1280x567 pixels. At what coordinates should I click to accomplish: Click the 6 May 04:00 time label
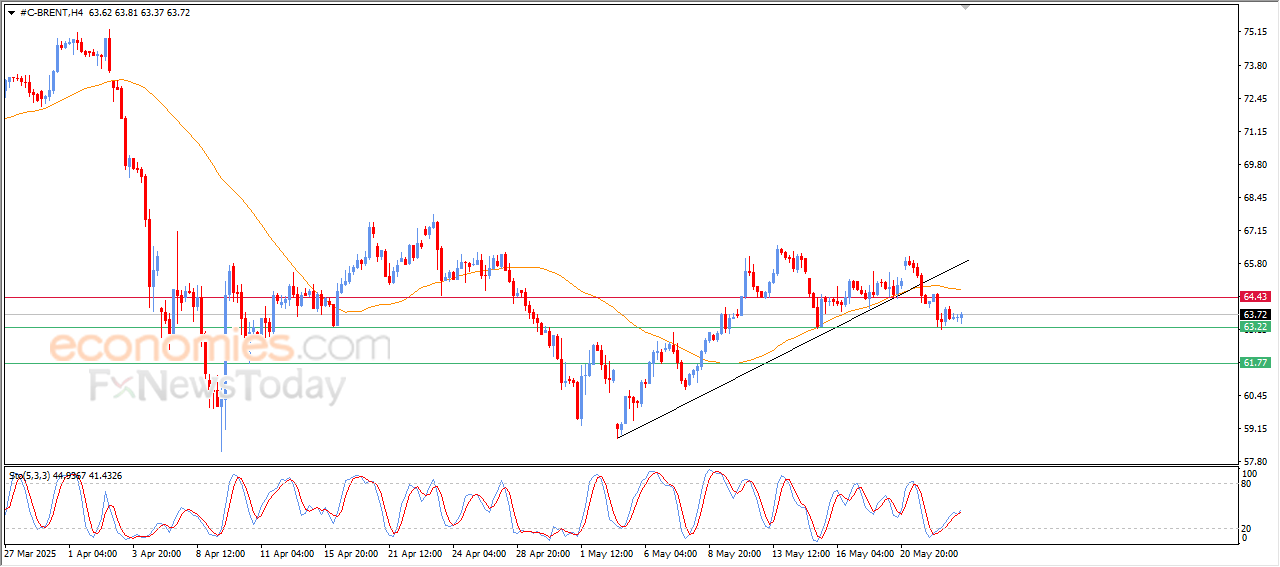670,553
